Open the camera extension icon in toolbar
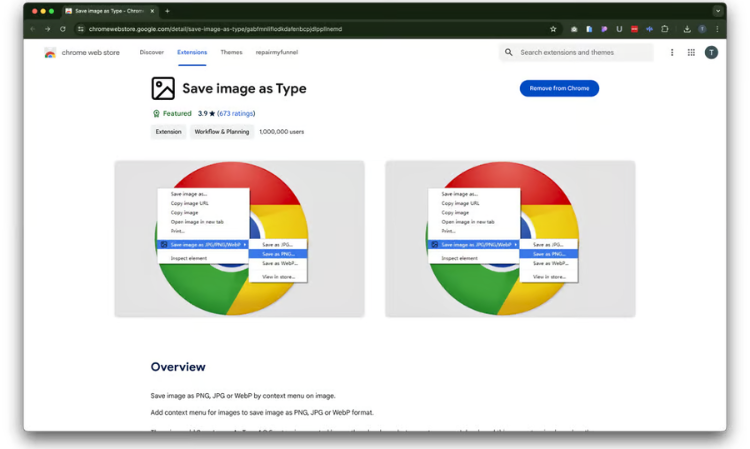The width and height of the screenshot is (750, 449). (574, 29)
